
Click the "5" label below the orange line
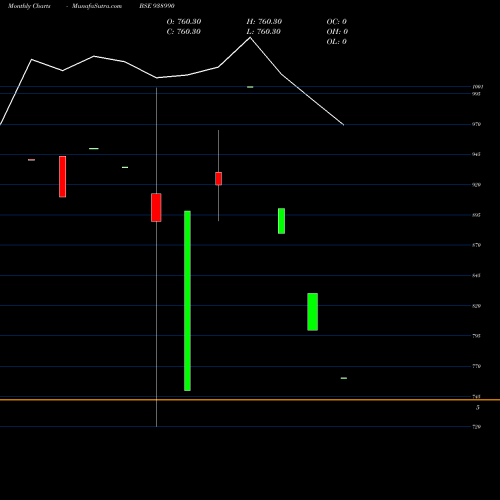tap(478, 407)
